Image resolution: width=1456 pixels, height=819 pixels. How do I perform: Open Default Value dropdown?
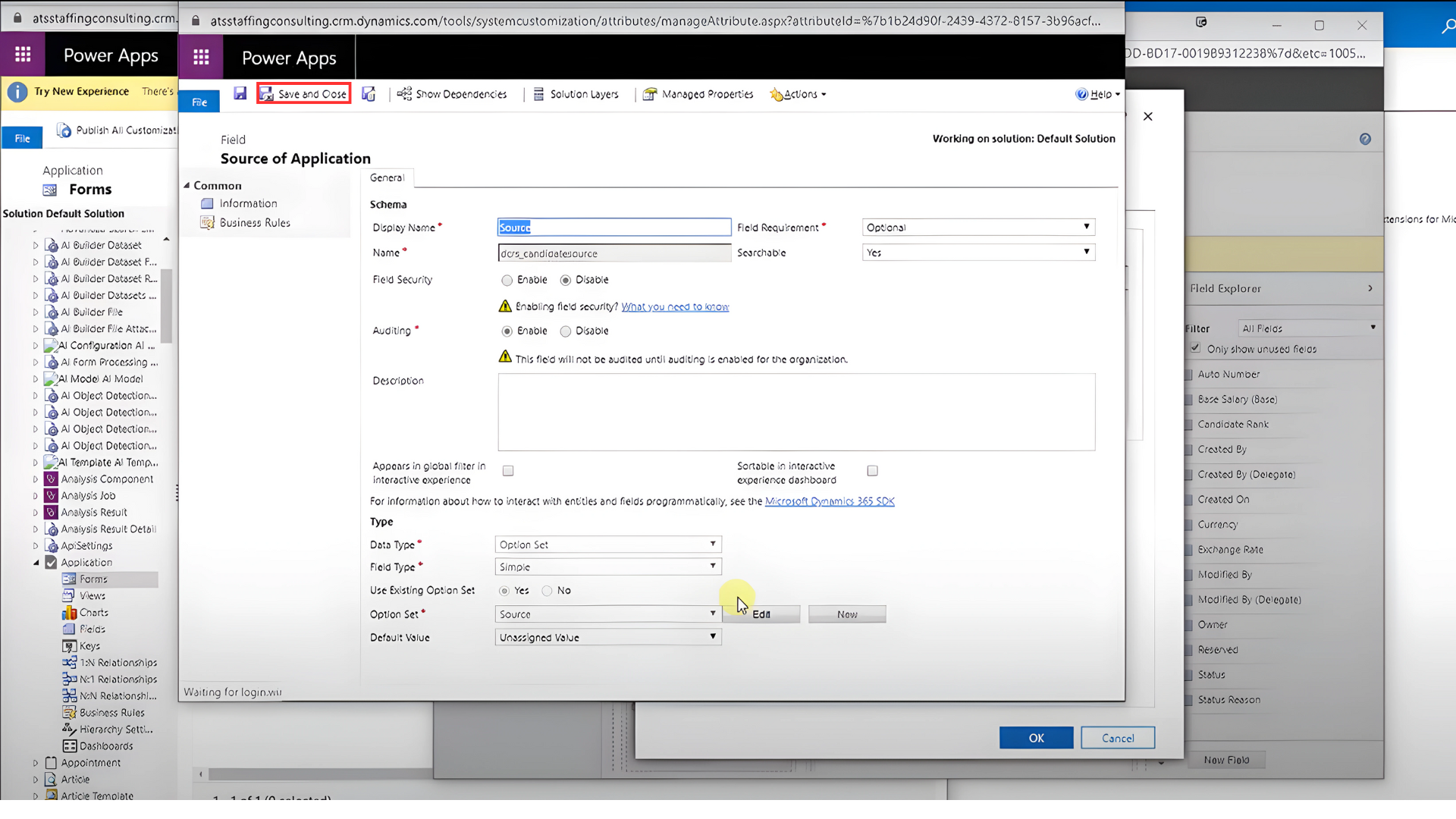(x=608, y=638)
